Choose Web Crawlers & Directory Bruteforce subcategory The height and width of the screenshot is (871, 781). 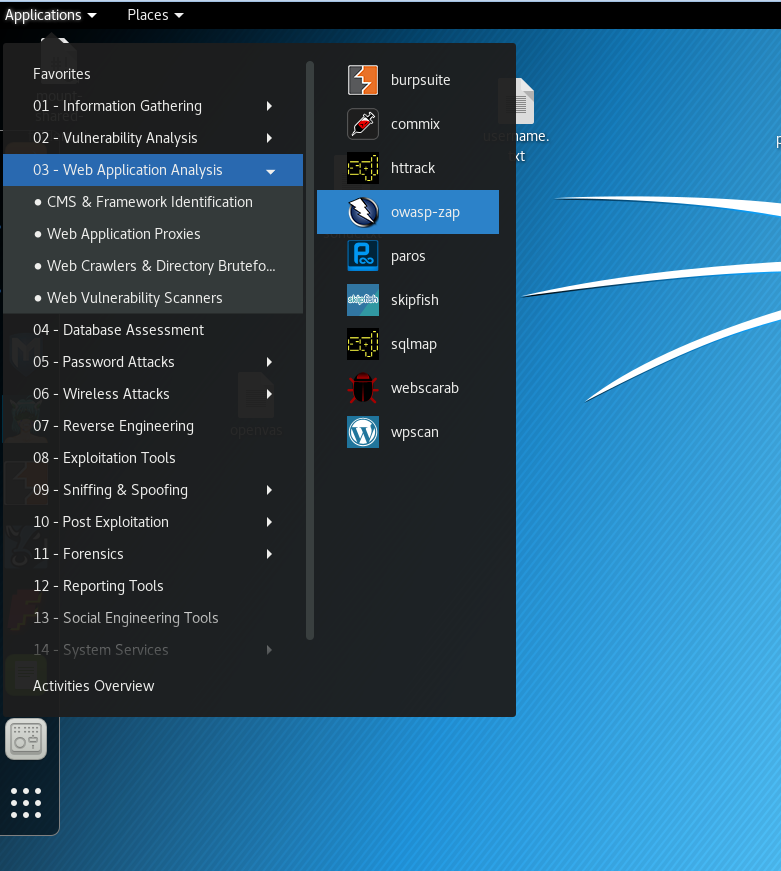tap(153, 266)
